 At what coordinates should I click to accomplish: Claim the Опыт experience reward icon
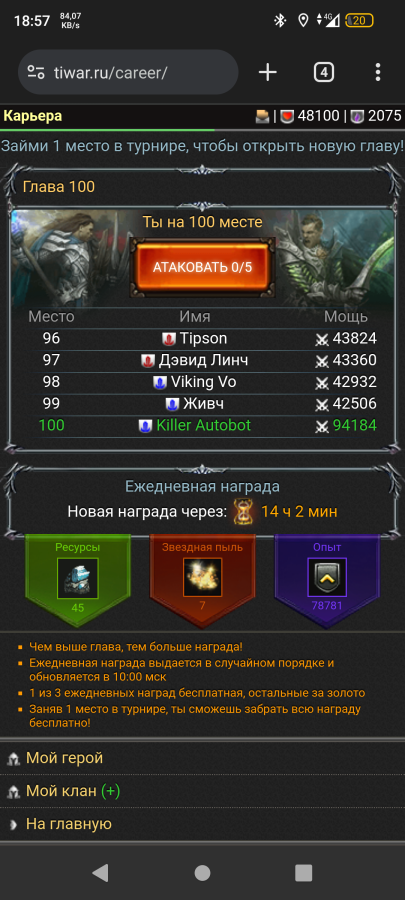point(327,577)
